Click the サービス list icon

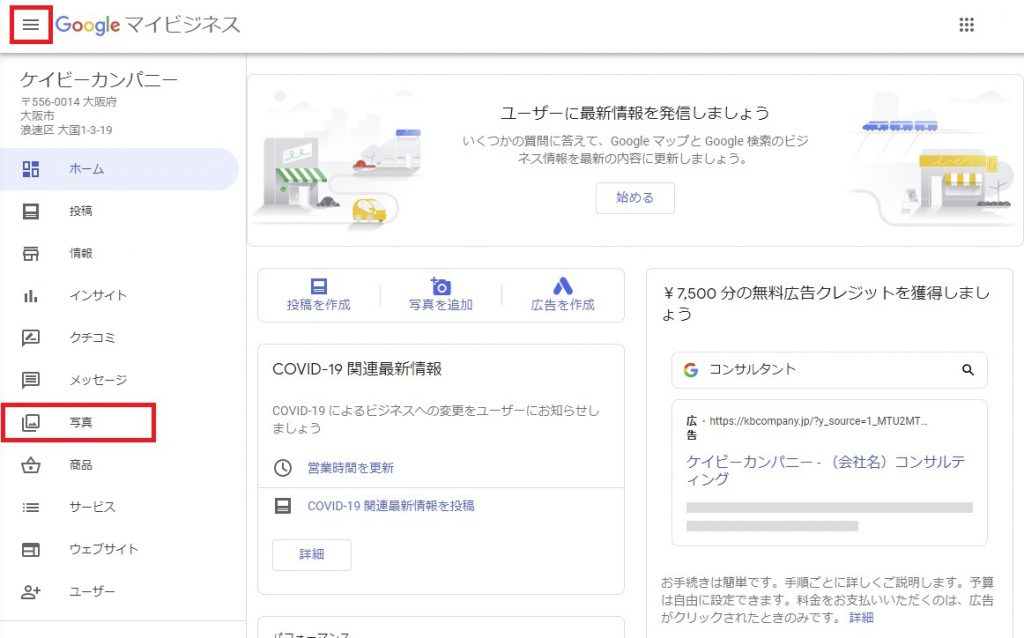click(31, 507)
